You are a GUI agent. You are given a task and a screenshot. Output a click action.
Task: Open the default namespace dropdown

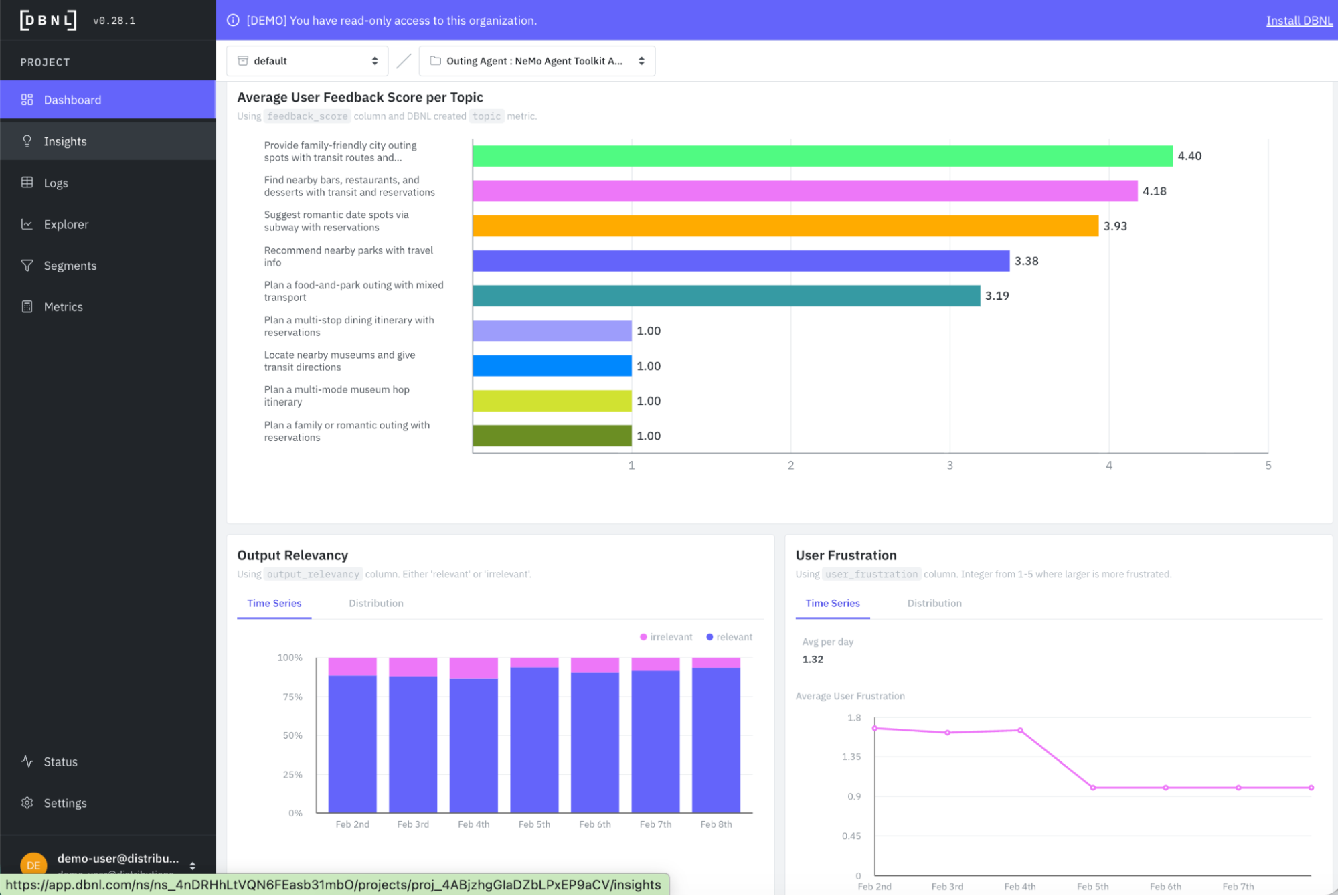(308, 61)
